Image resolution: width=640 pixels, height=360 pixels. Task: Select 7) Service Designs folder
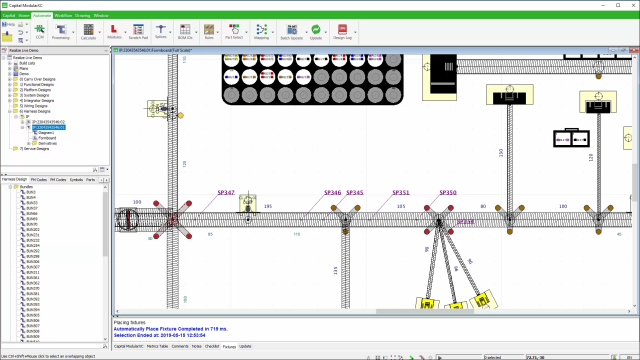pos(34,149)
